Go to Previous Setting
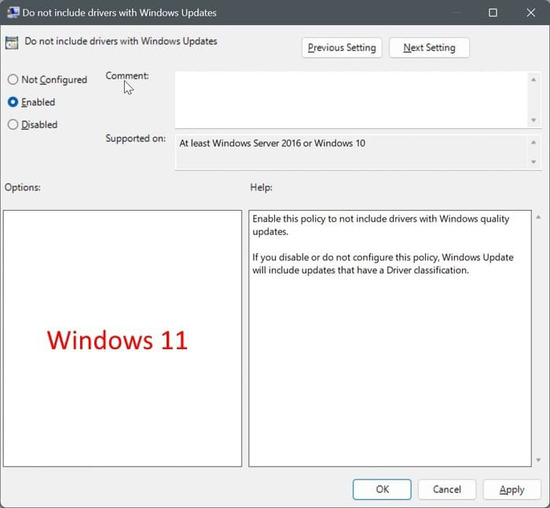Viewport: 550px width, 508px height. [342, 48]
